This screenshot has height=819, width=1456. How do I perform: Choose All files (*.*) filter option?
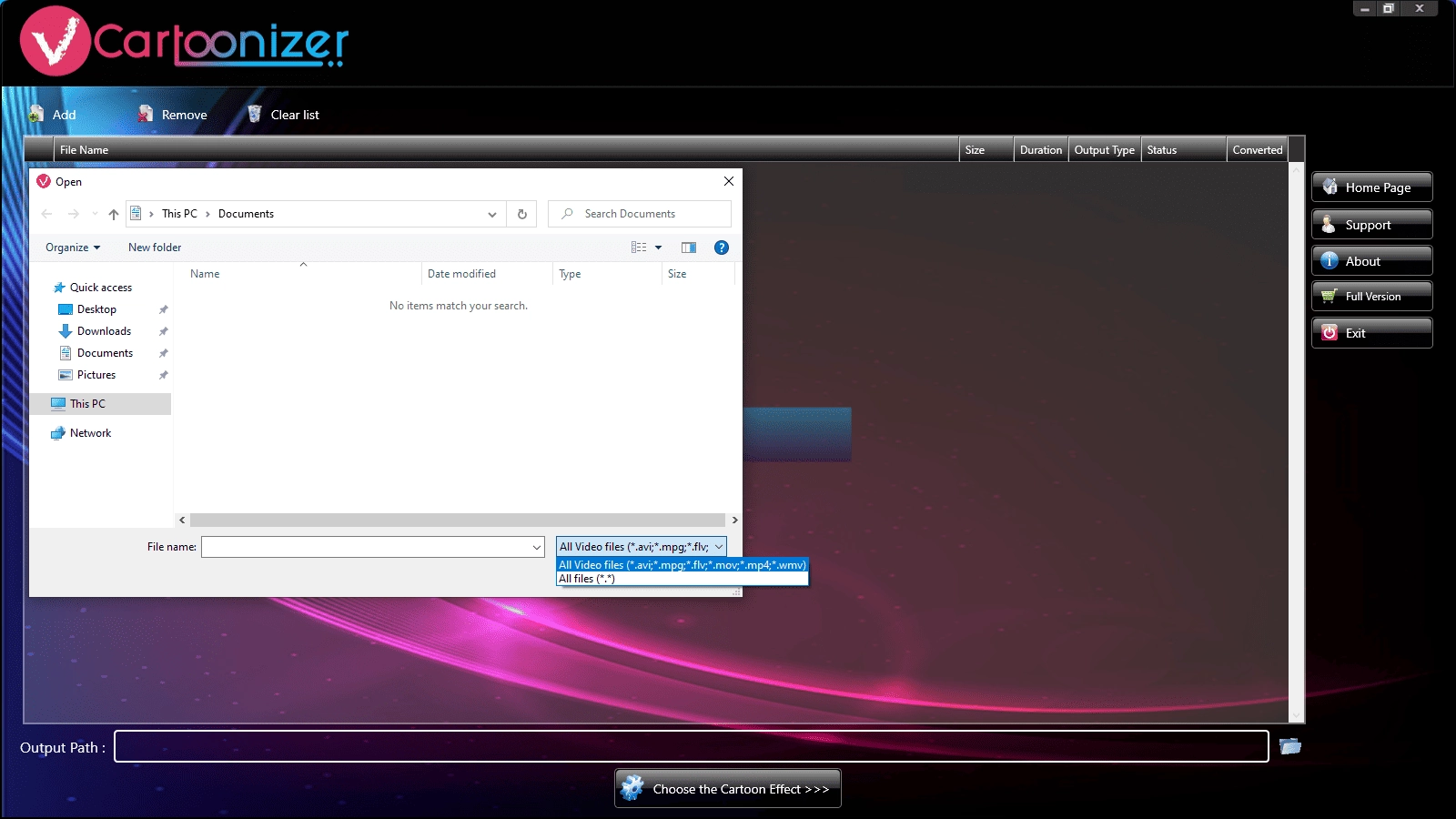(x=682, y=579)
